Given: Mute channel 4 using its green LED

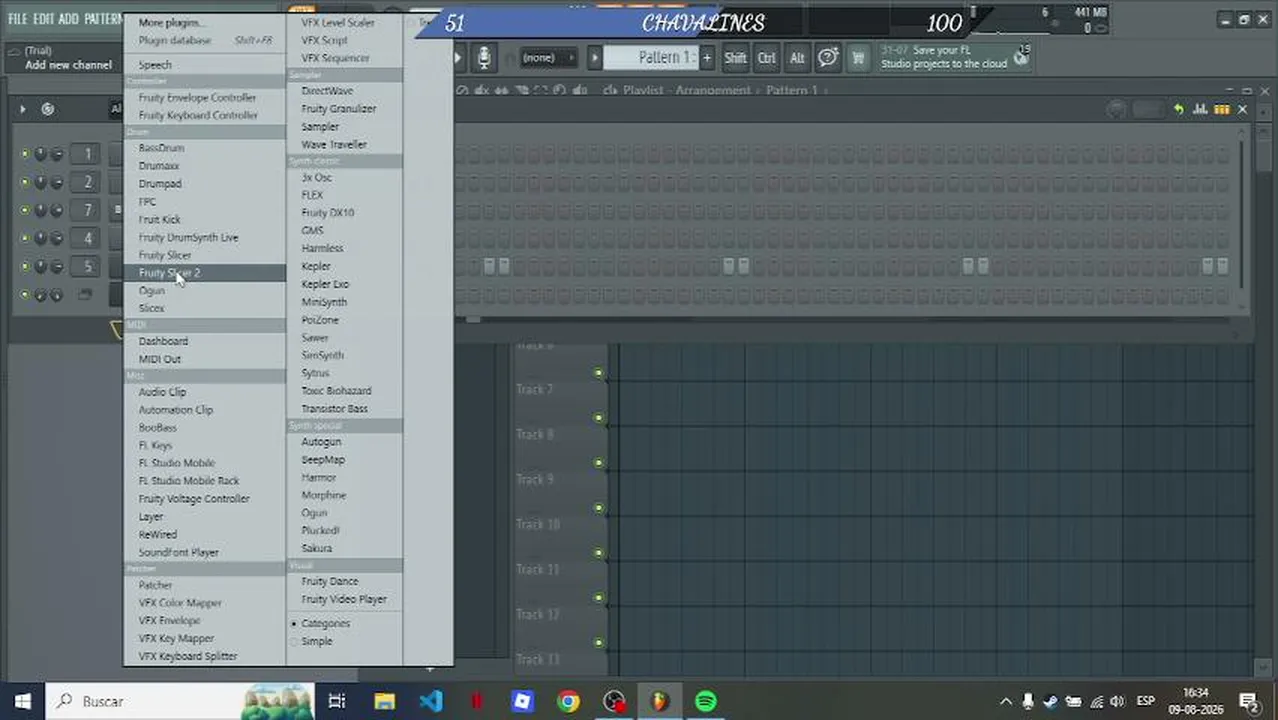Looking at the screenshot, I should pos(25,238).
